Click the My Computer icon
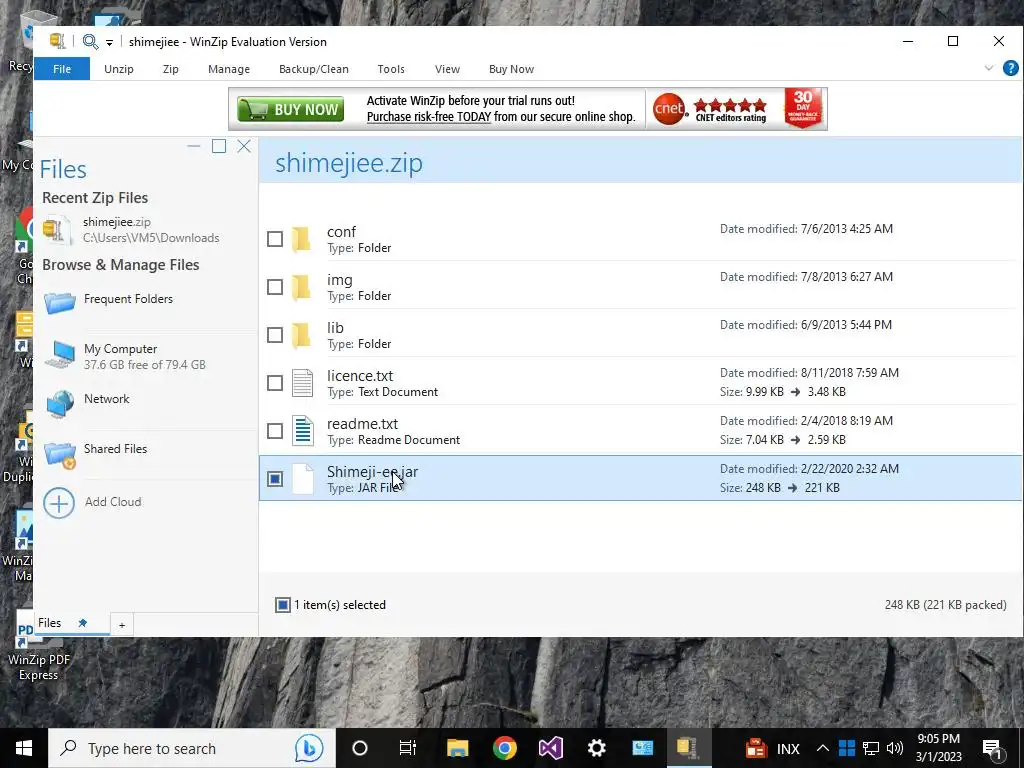The height and width of the screenshot is (768, 1024). pos(60,355)
